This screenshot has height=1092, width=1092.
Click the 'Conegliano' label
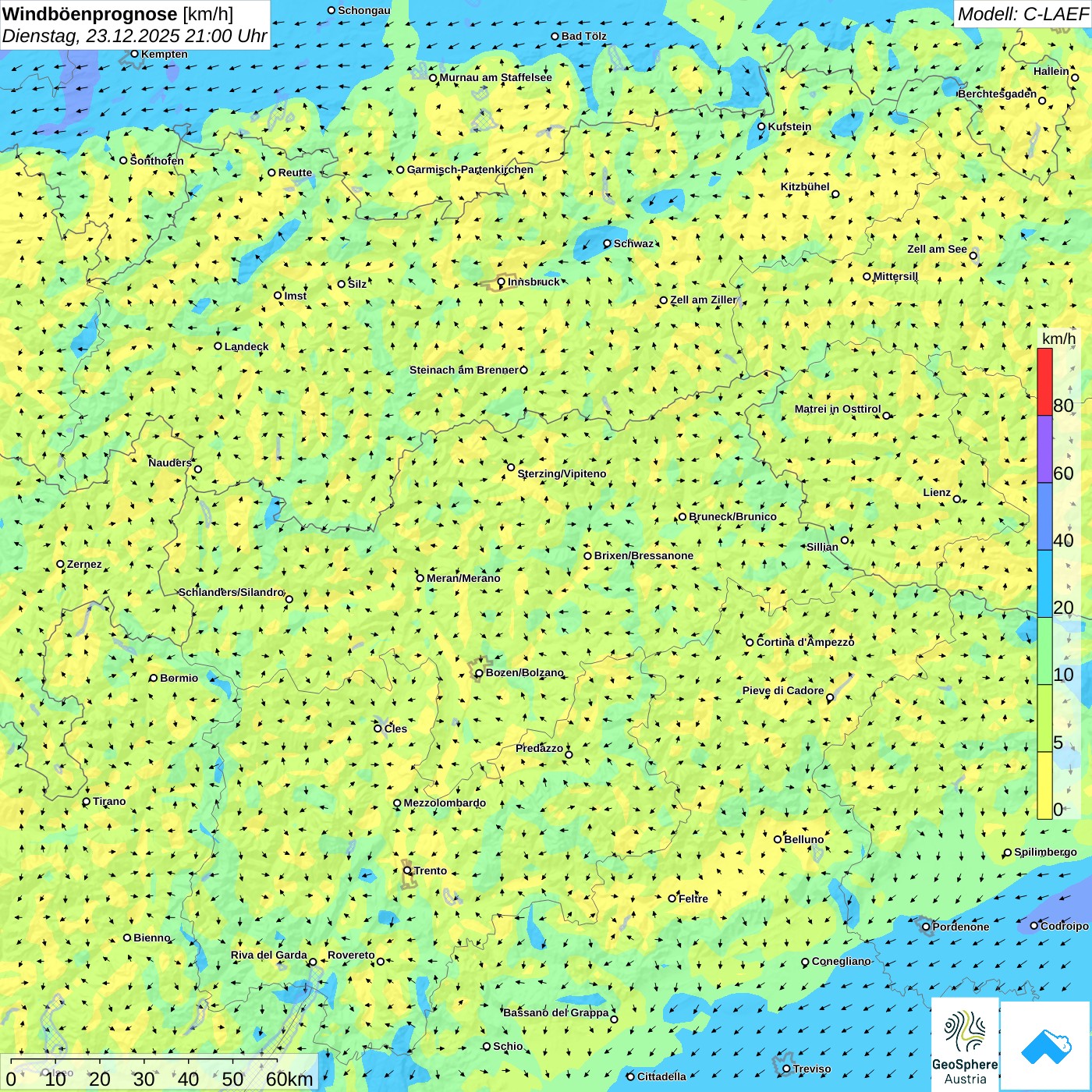click(841, 961)
